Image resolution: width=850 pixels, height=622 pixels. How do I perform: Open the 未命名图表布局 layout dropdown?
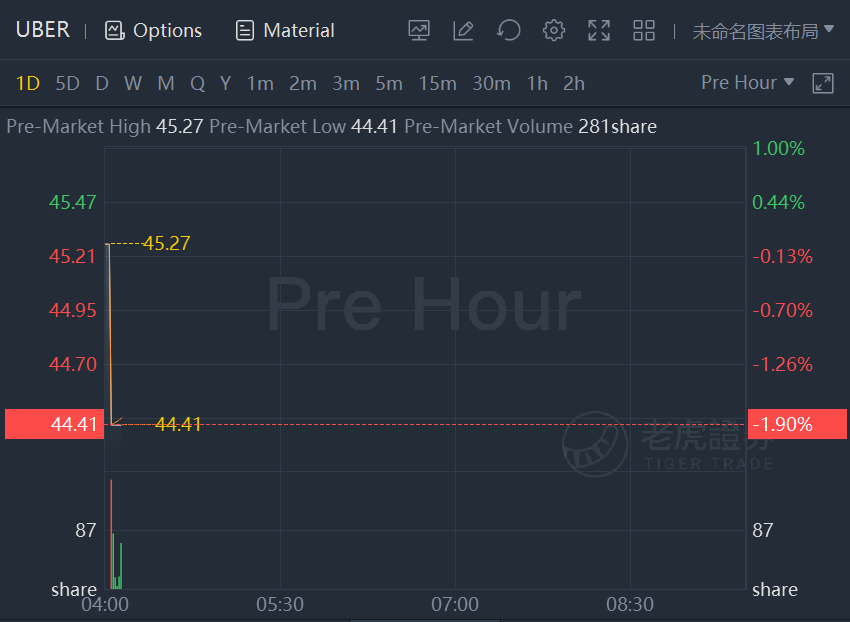(x=763, y=31)
